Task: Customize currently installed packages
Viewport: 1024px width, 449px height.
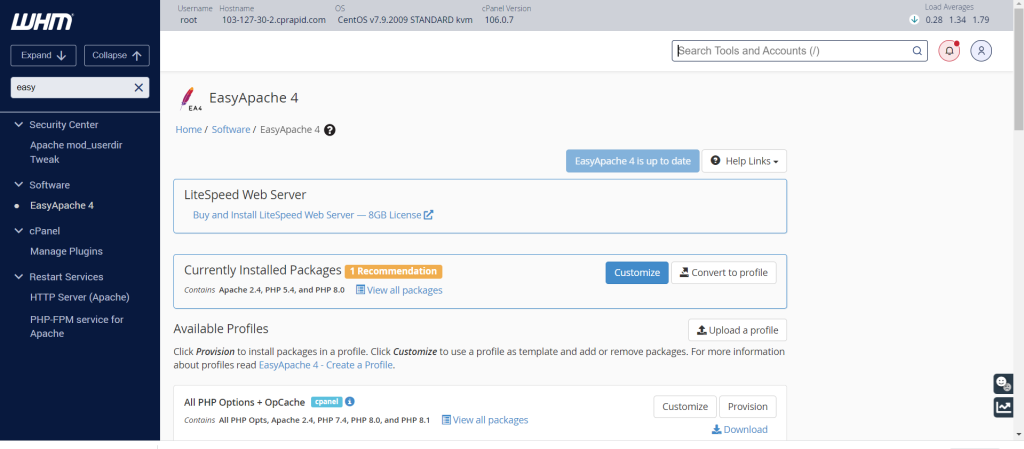Action: click(637, 273)
